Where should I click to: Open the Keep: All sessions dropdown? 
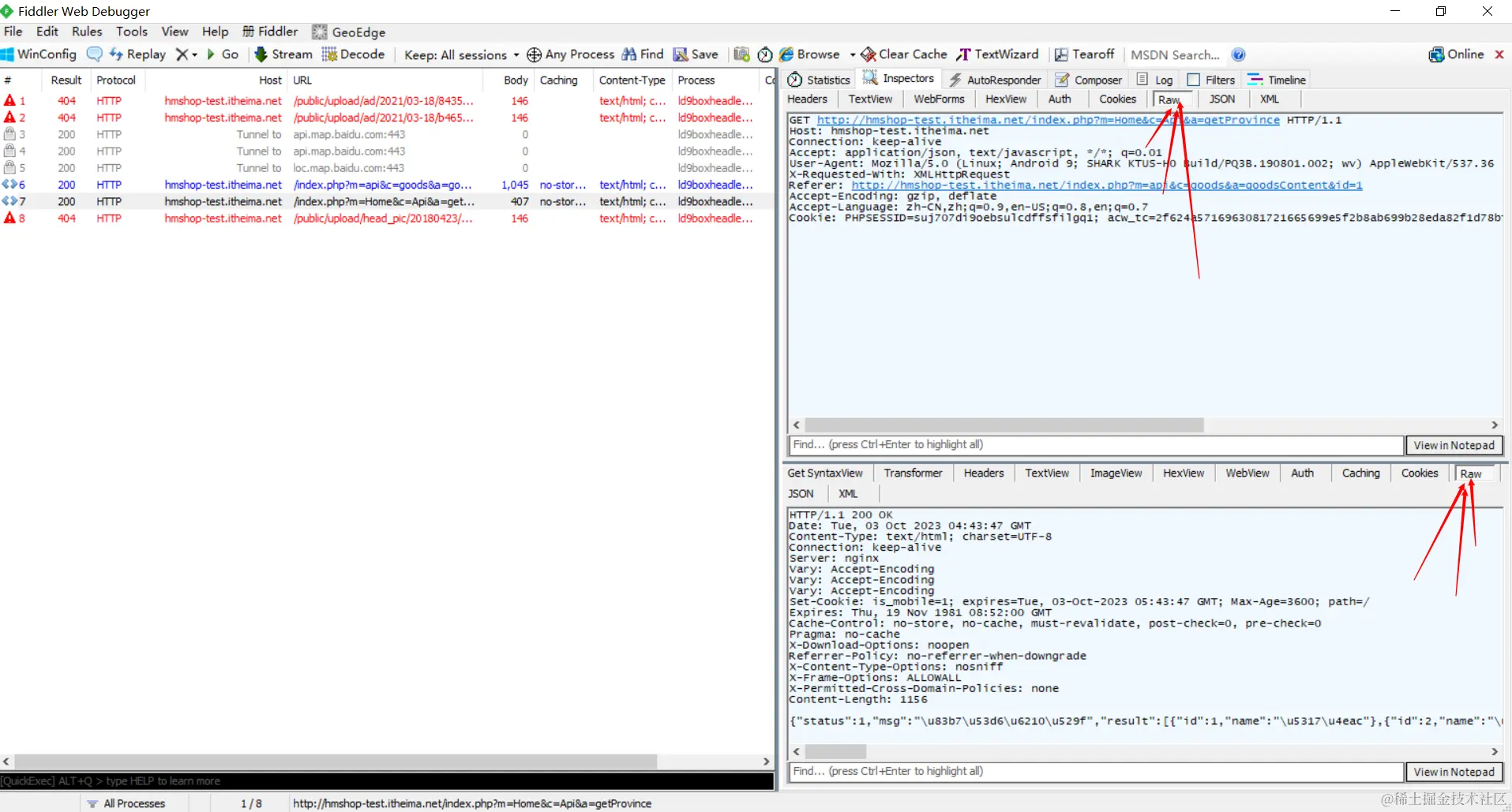[462, 54]
